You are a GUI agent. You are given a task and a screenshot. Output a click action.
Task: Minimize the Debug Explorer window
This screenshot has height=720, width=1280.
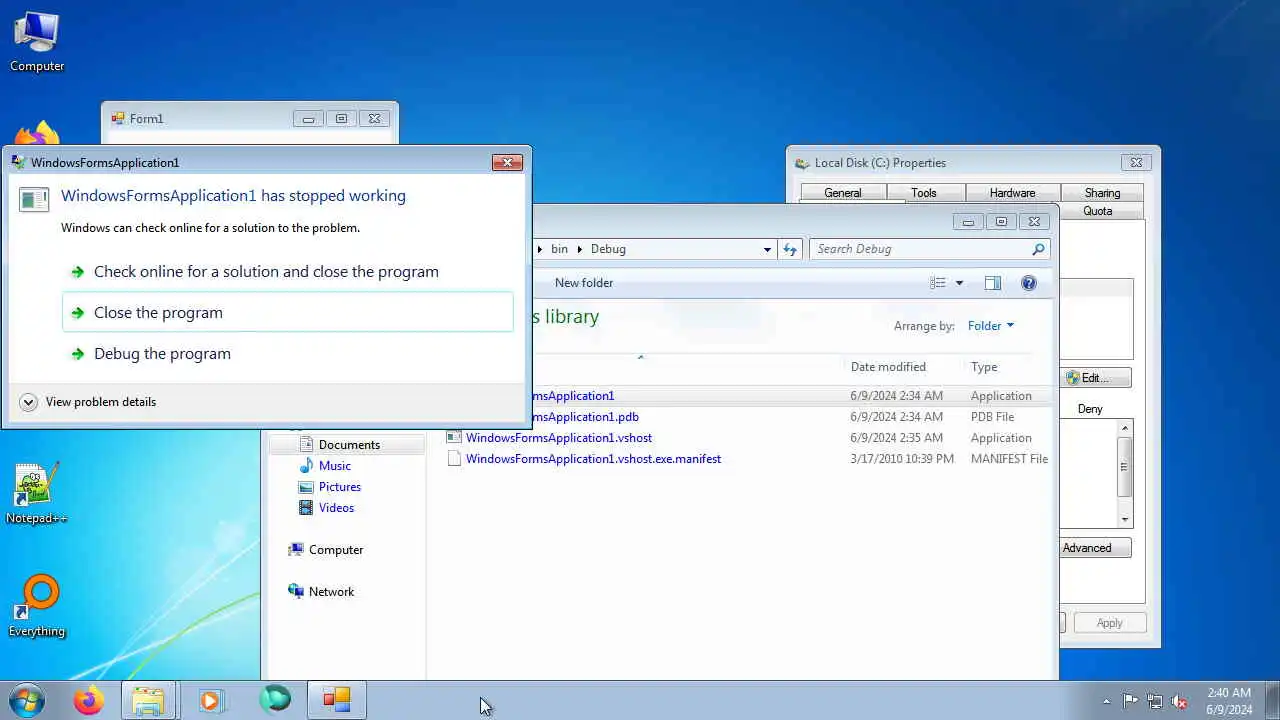[968, 221]
